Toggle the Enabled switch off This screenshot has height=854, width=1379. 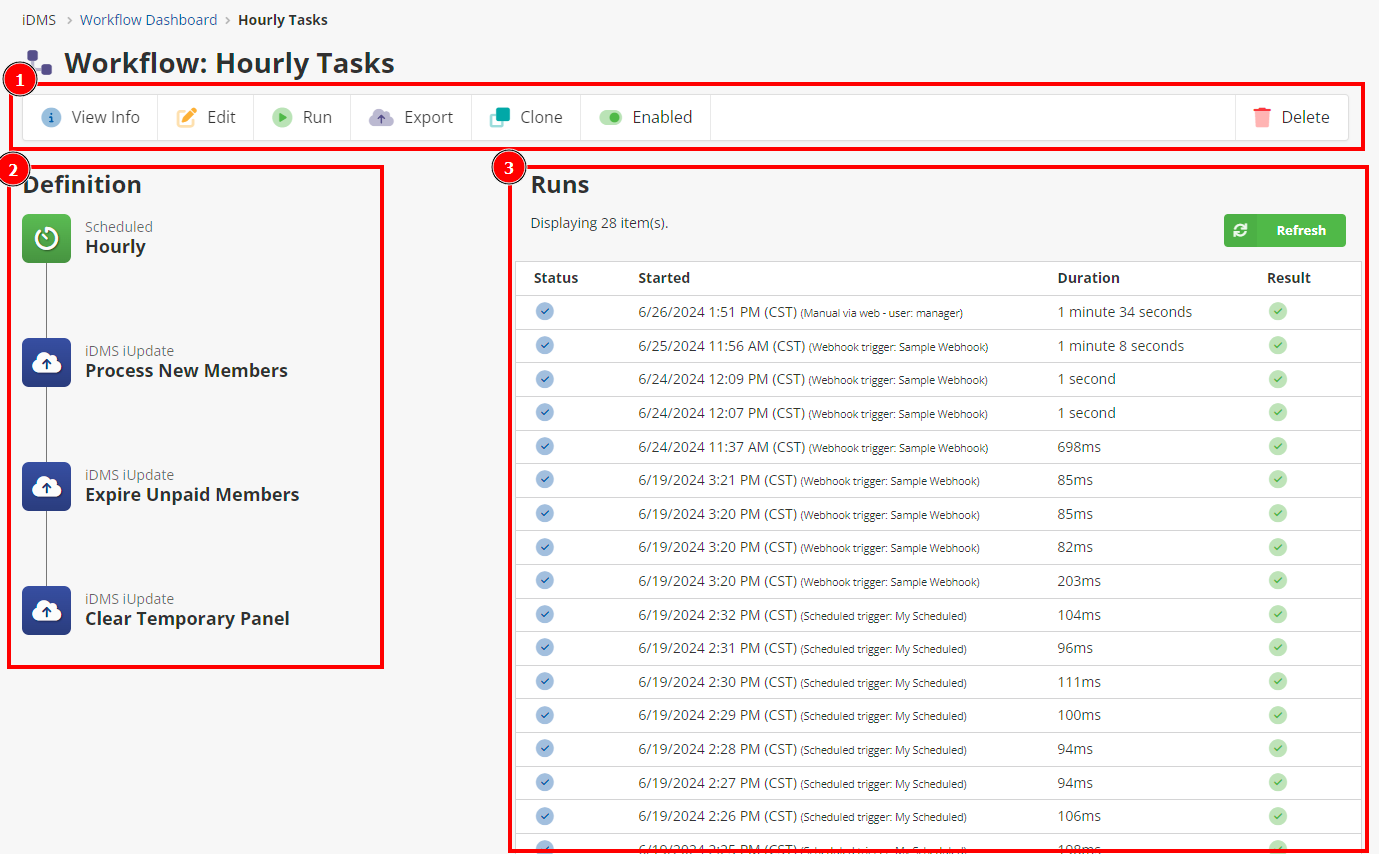coord(611,117)
